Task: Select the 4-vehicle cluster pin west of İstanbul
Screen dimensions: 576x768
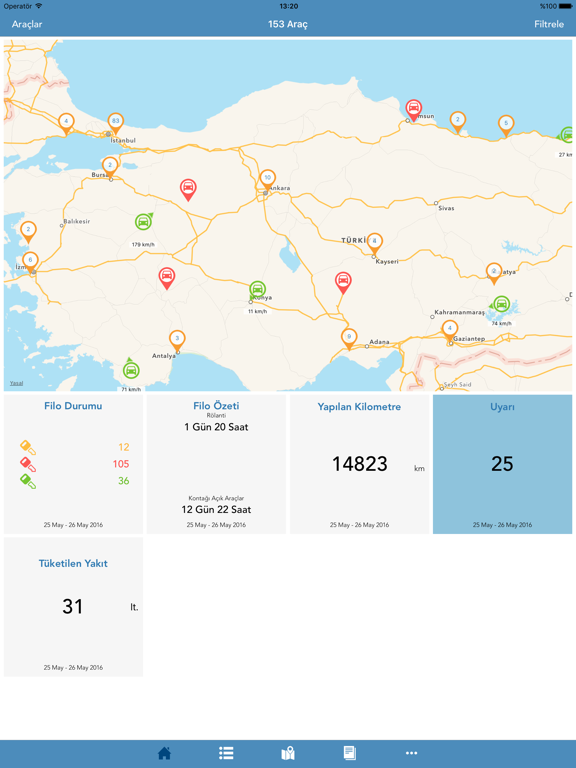Action: pos(66,123)
